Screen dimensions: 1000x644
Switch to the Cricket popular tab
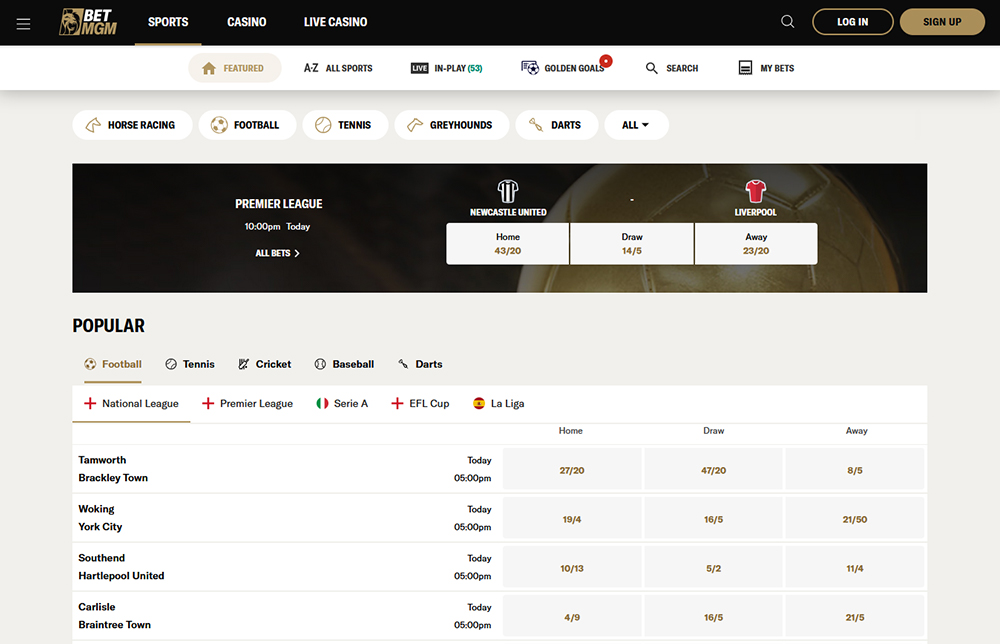265,364
